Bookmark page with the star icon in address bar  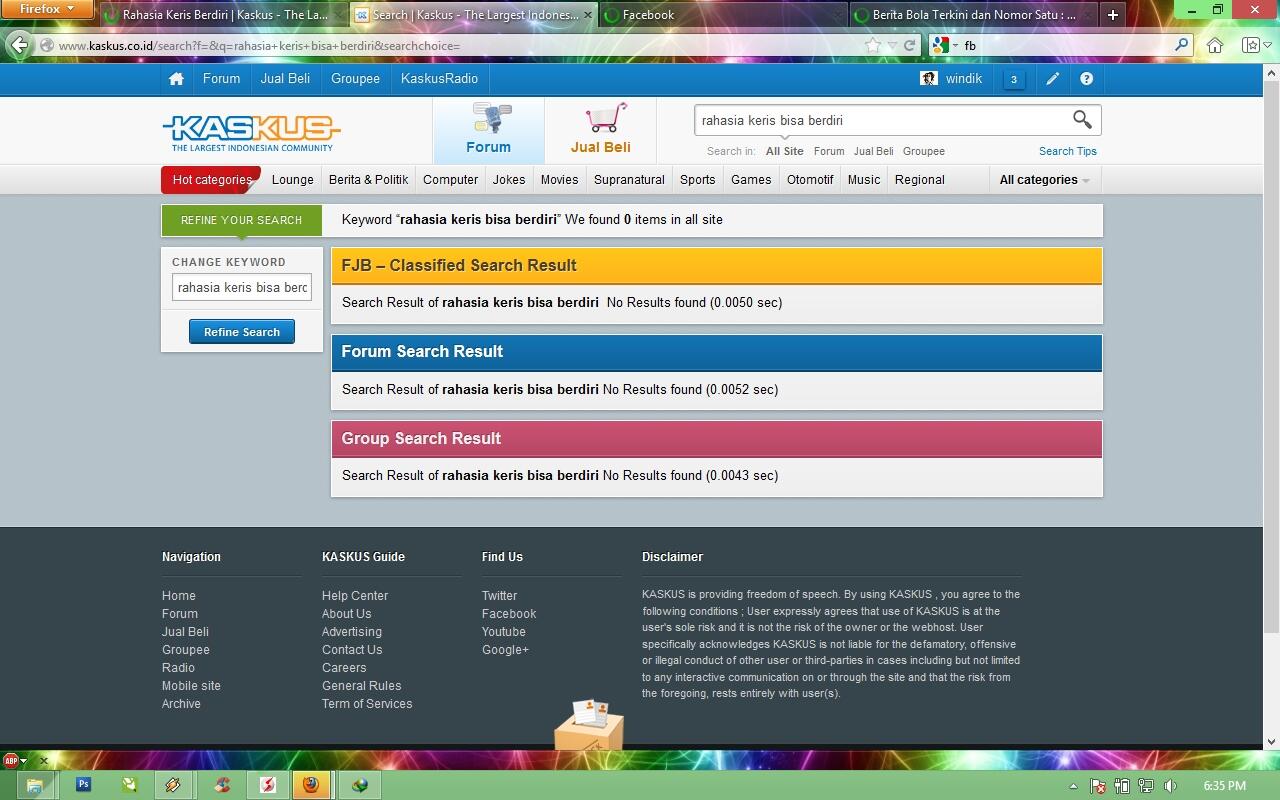click(873, 45)
